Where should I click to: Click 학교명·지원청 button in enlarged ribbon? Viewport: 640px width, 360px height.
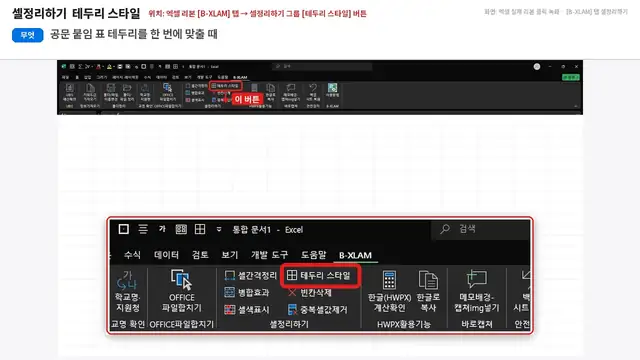(x=127, y=290)
